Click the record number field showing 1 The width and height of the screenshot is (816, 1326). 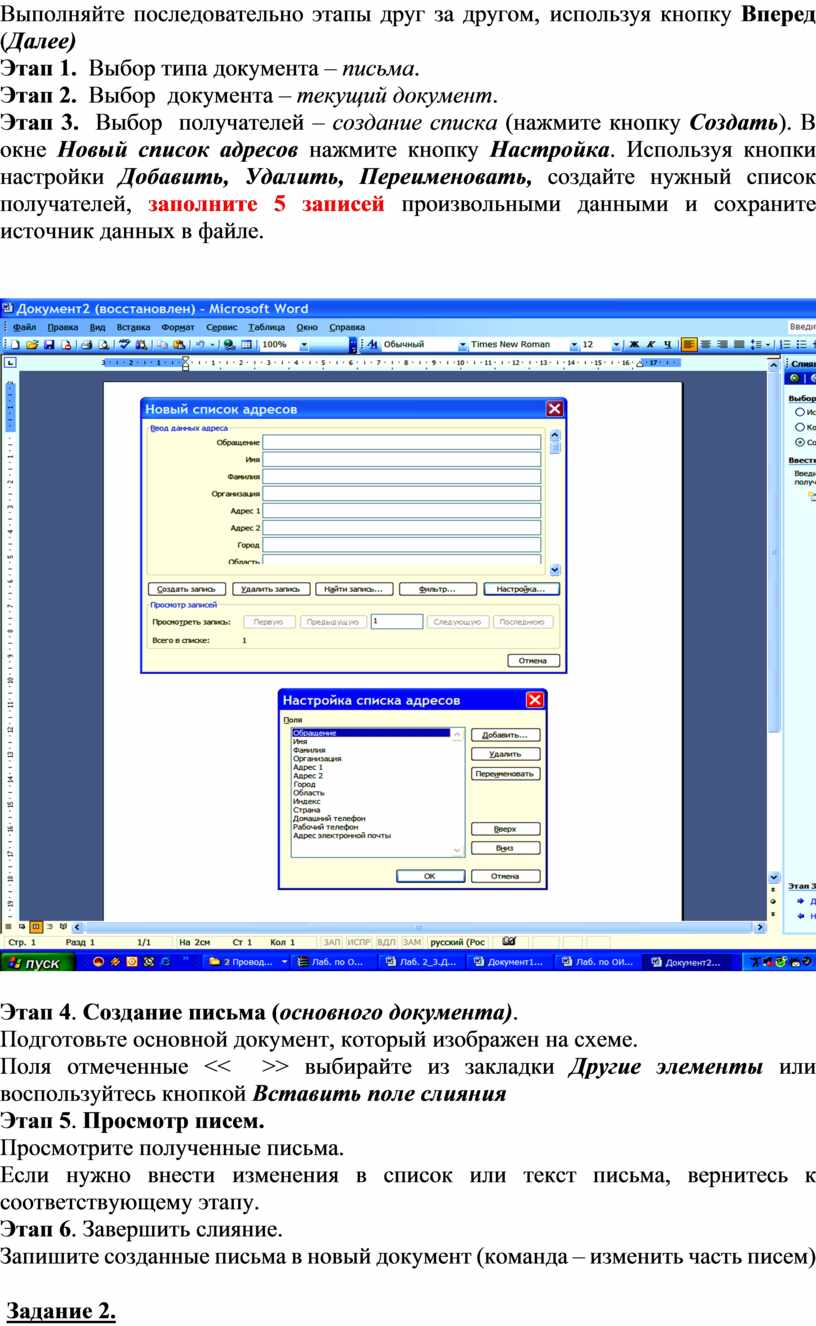(396, 621)
